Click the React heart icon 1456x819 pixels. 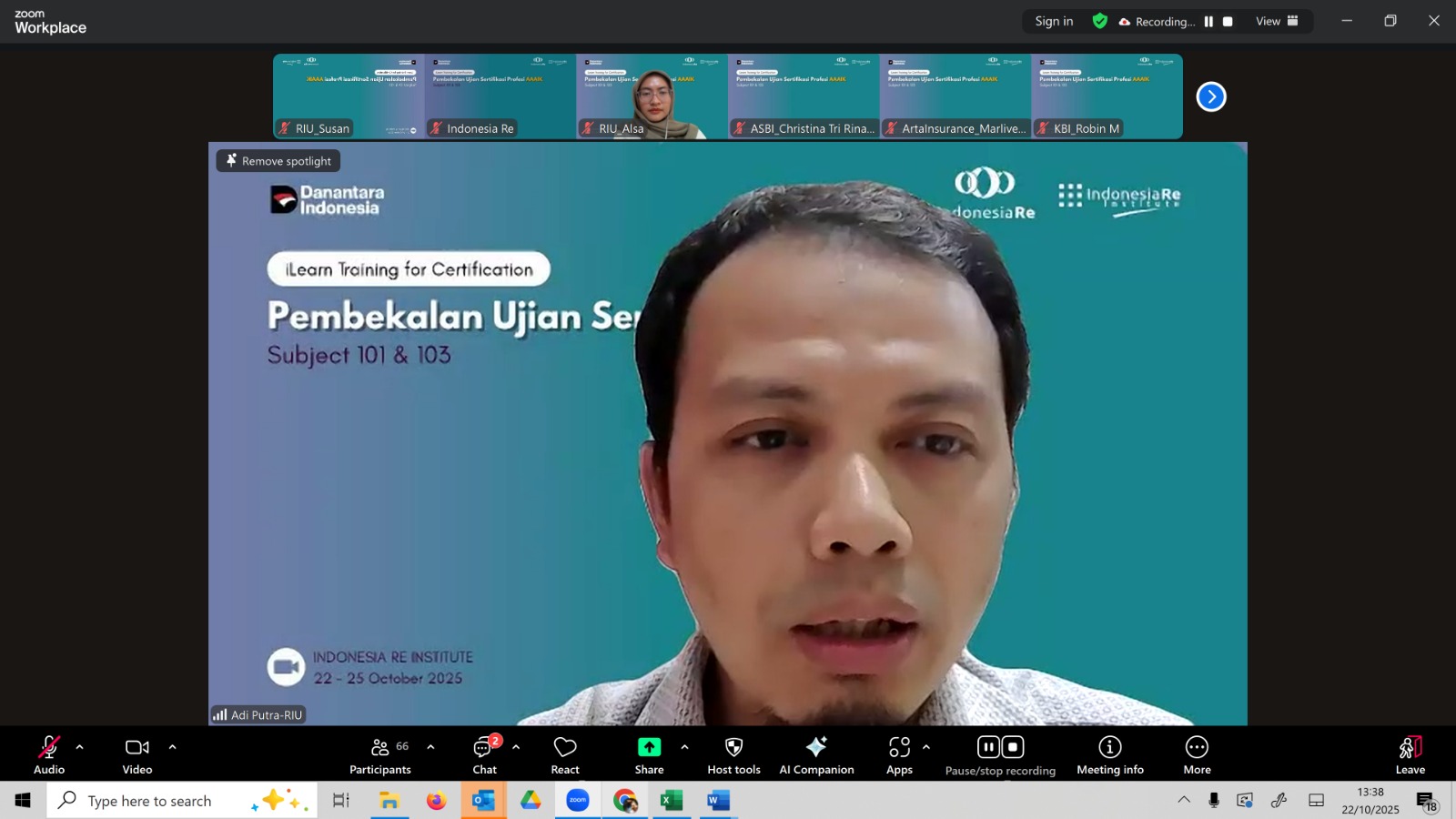coord(565,755)
